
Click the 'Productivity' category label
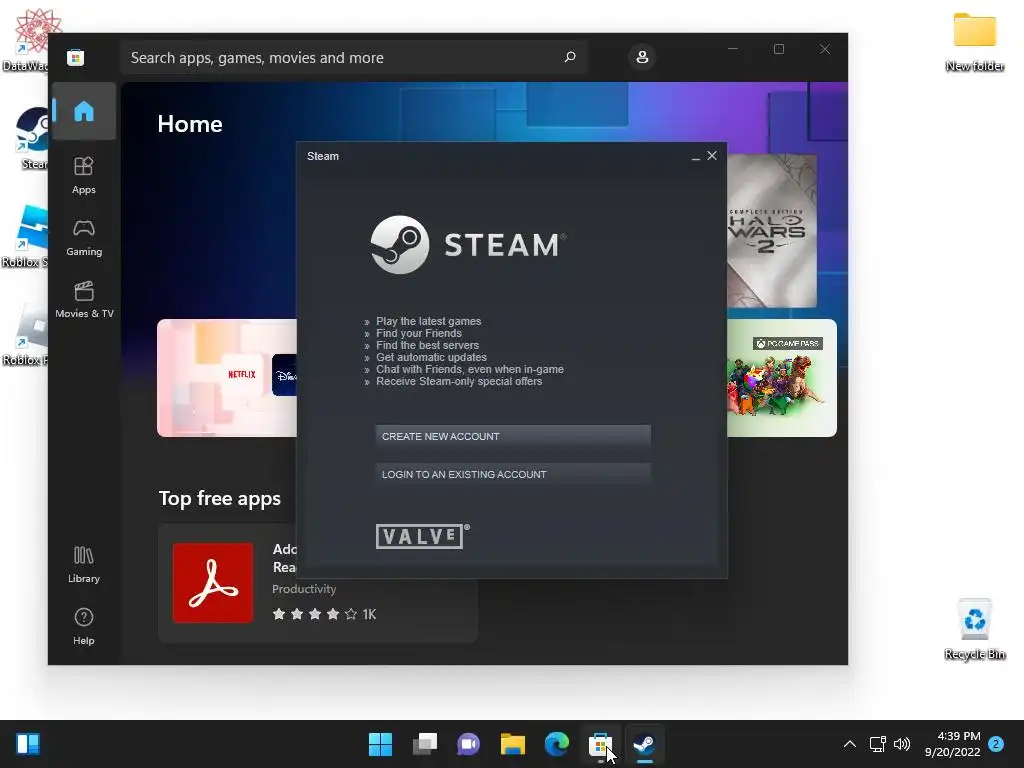point(304,589)
